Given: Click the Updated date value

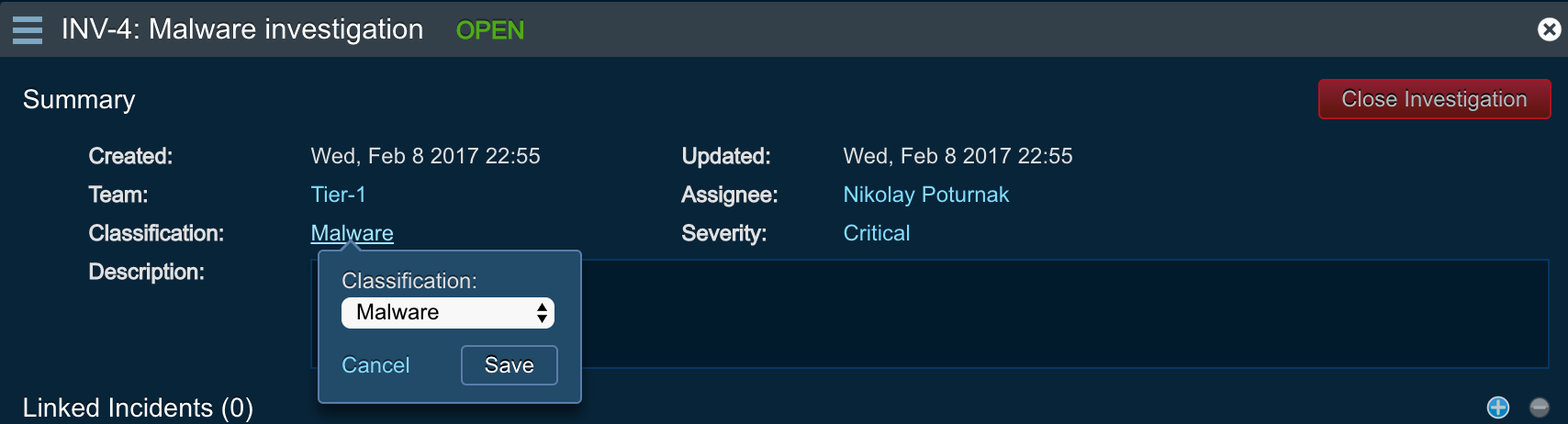Looking at the screenshot, I should 958,156.
